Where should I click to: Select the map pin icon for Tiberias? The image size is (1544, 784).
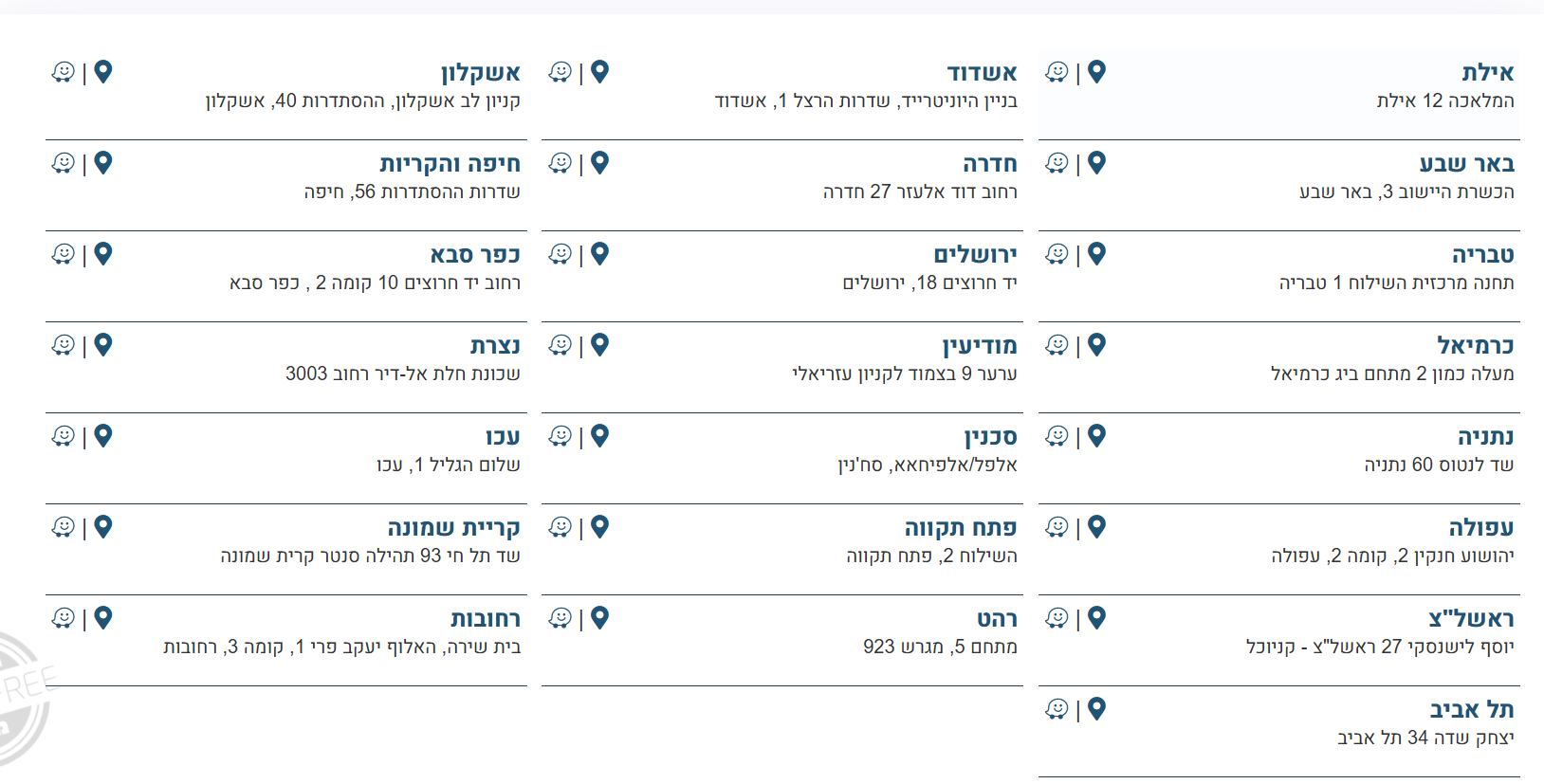[1095, 253]
